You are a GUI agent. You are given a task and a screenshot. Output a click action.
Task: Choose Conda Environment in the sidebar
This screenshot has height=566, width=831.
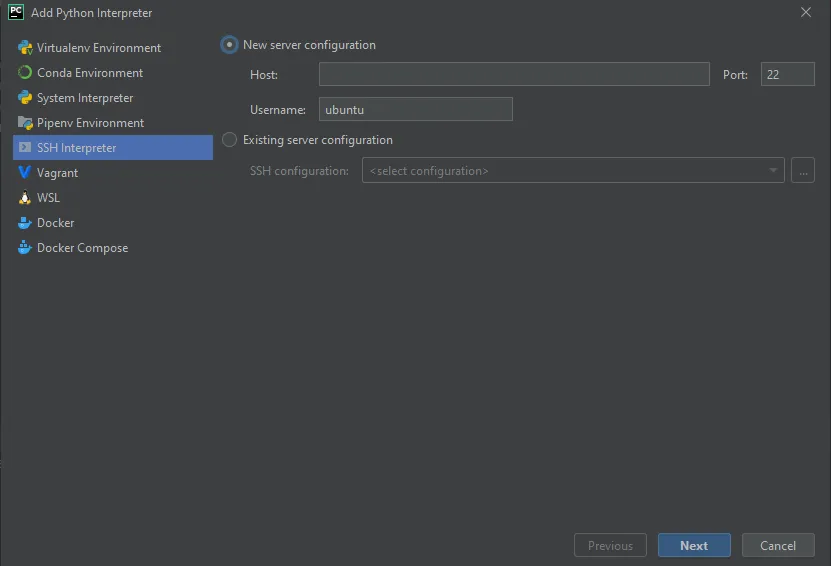pyautogui.click(x=113, y=73)
